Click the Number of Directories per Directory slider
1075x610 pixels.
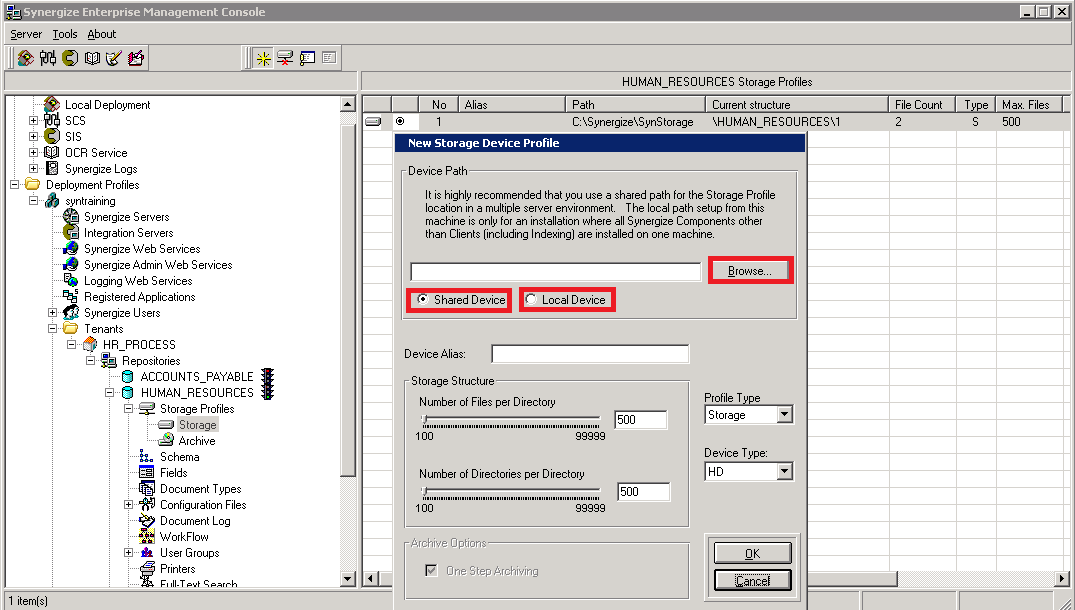tap(512, 491)
